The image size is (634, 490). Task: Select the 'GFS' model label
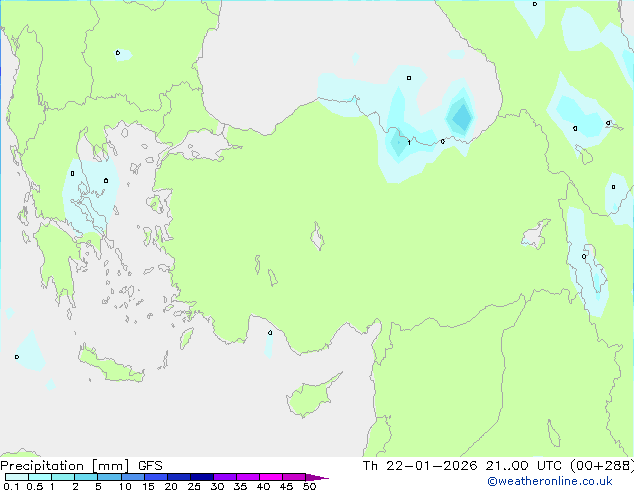(150, 466)
